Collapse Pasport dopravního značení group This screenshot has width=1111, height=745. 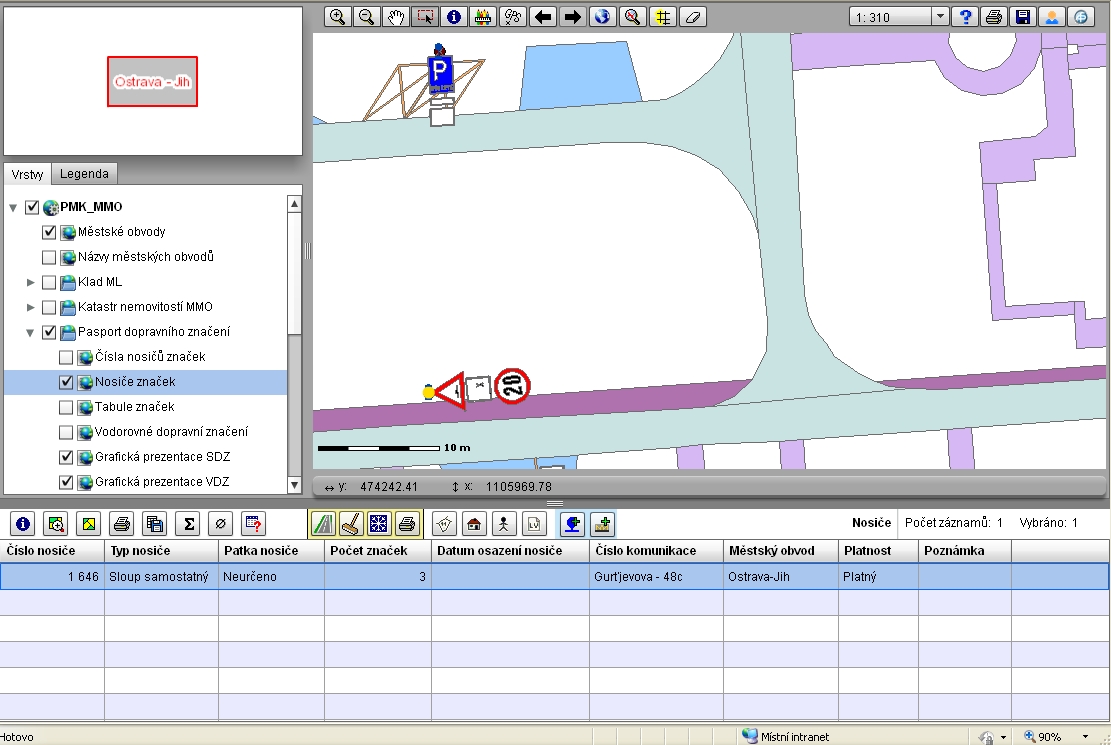pyautogui.click(x=30, y=332)
